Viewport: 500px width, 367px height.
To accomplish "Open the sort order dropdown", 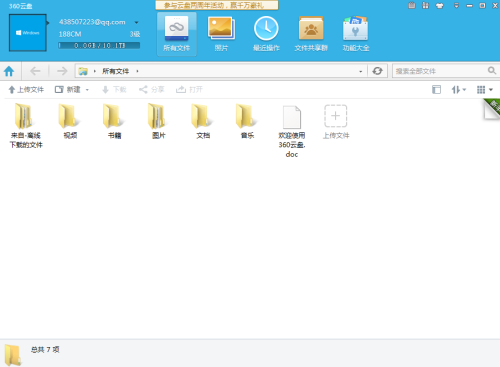I will tap(459, 89).
